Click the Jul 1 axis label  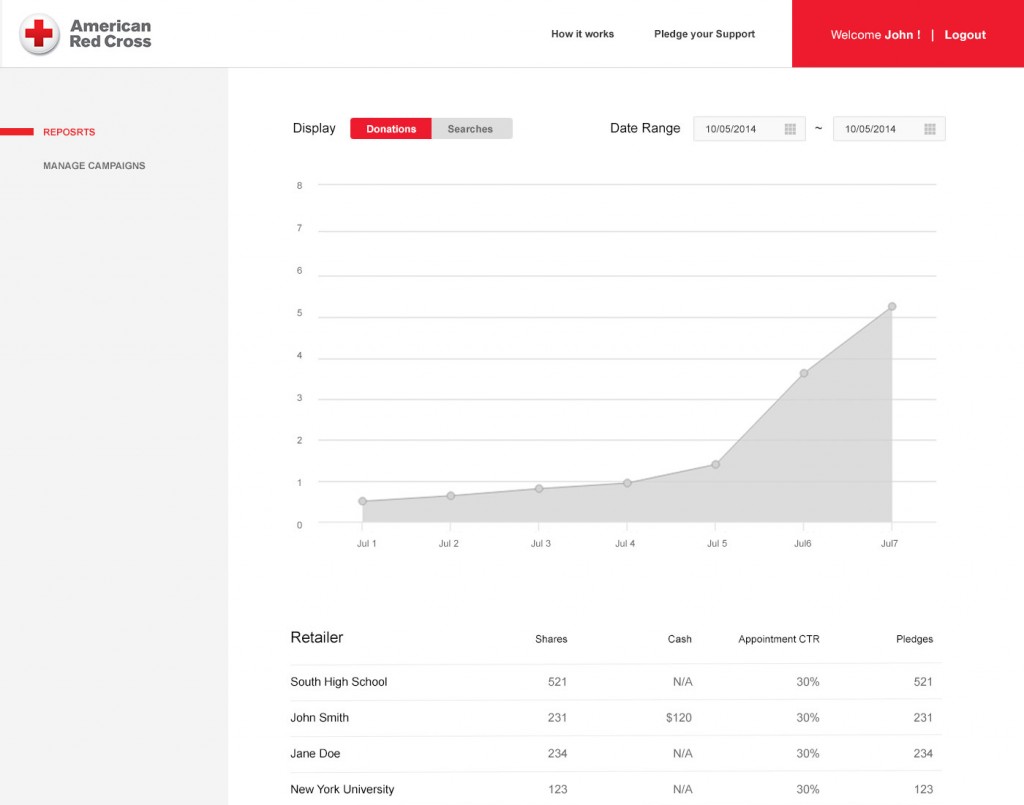366,543
